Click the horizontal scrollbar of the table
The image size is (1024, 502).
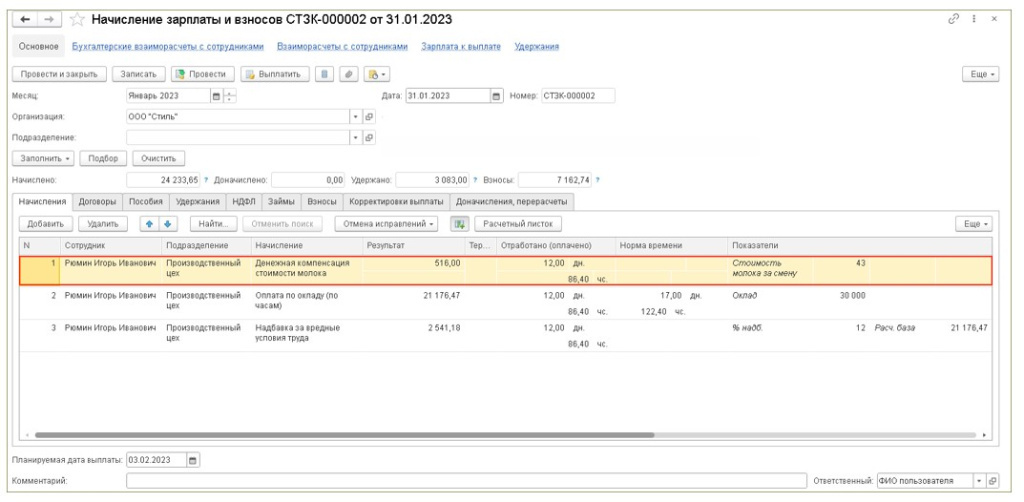coord(344,435)
